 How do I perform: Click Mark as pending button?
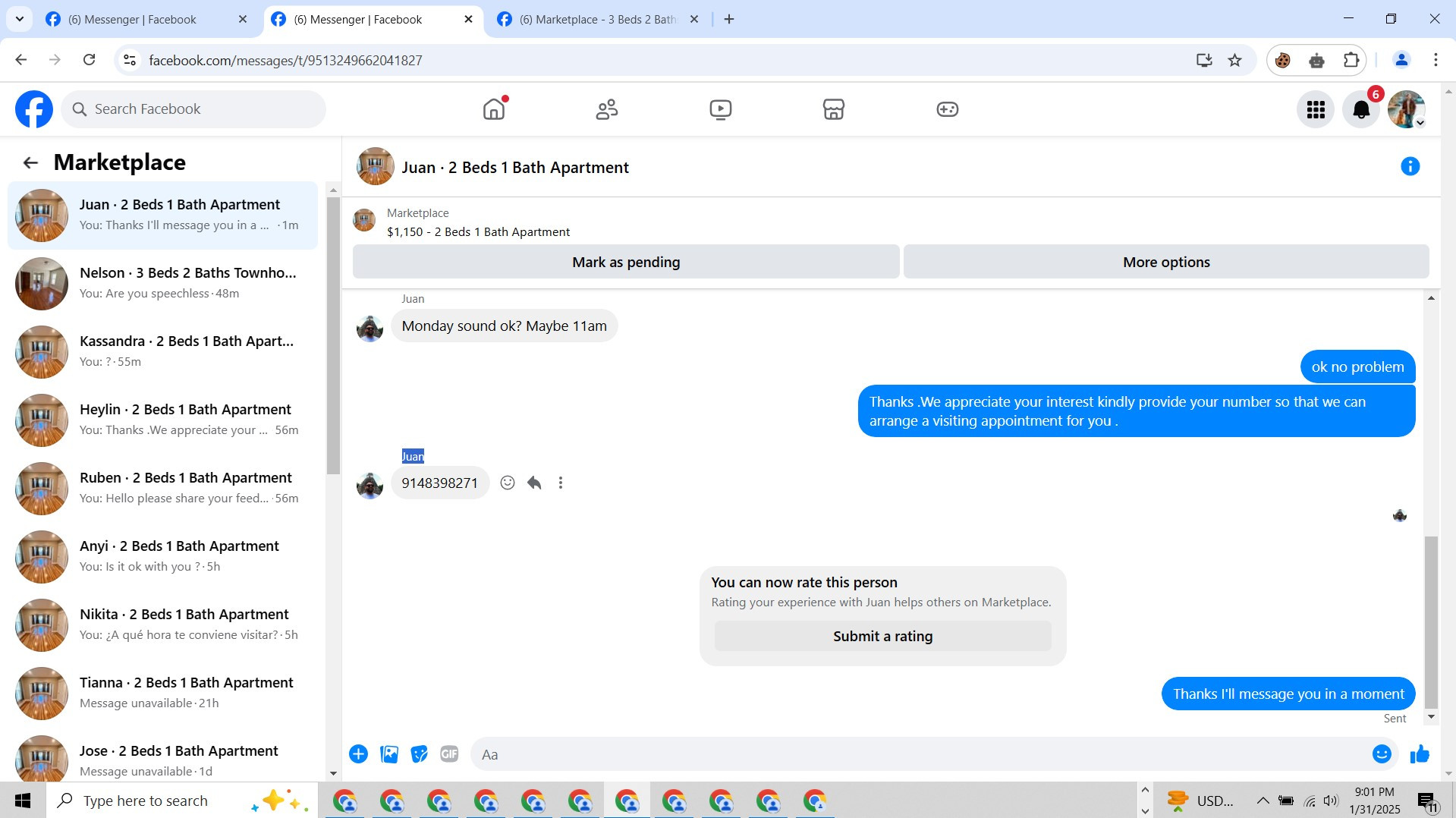click(x=626, y=262)
